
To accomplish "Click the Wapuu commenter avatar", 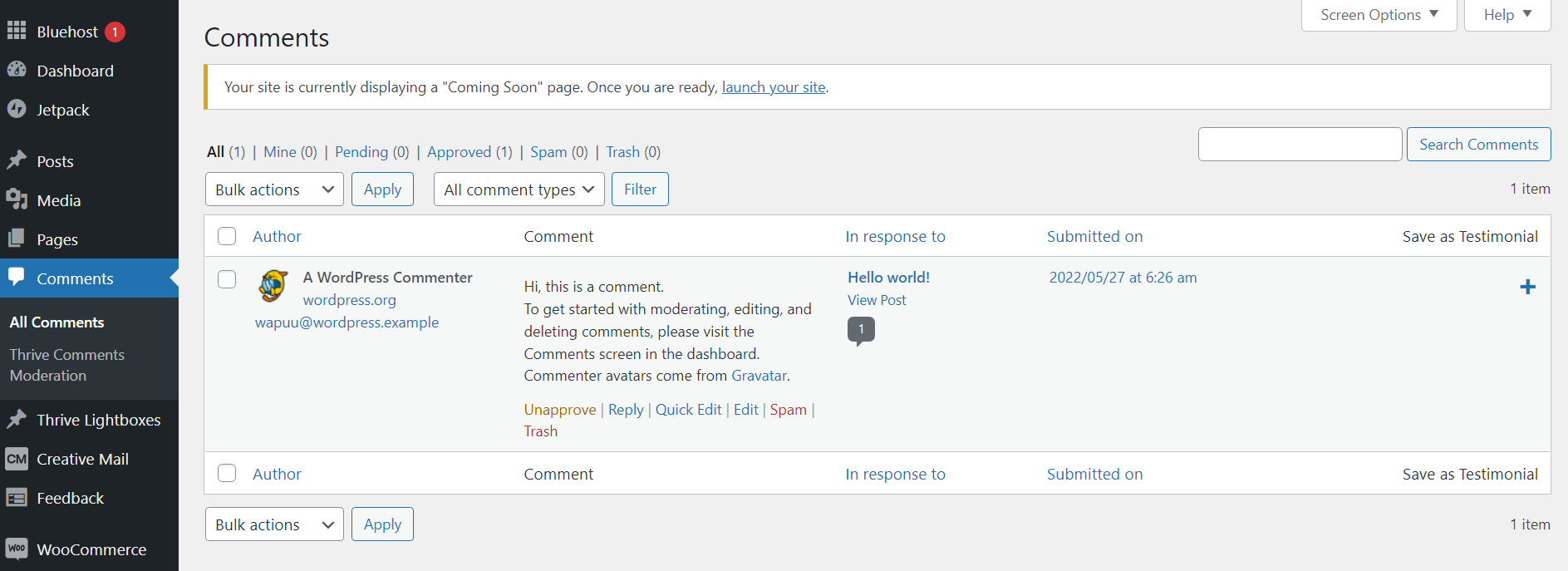I will [273, 286].
